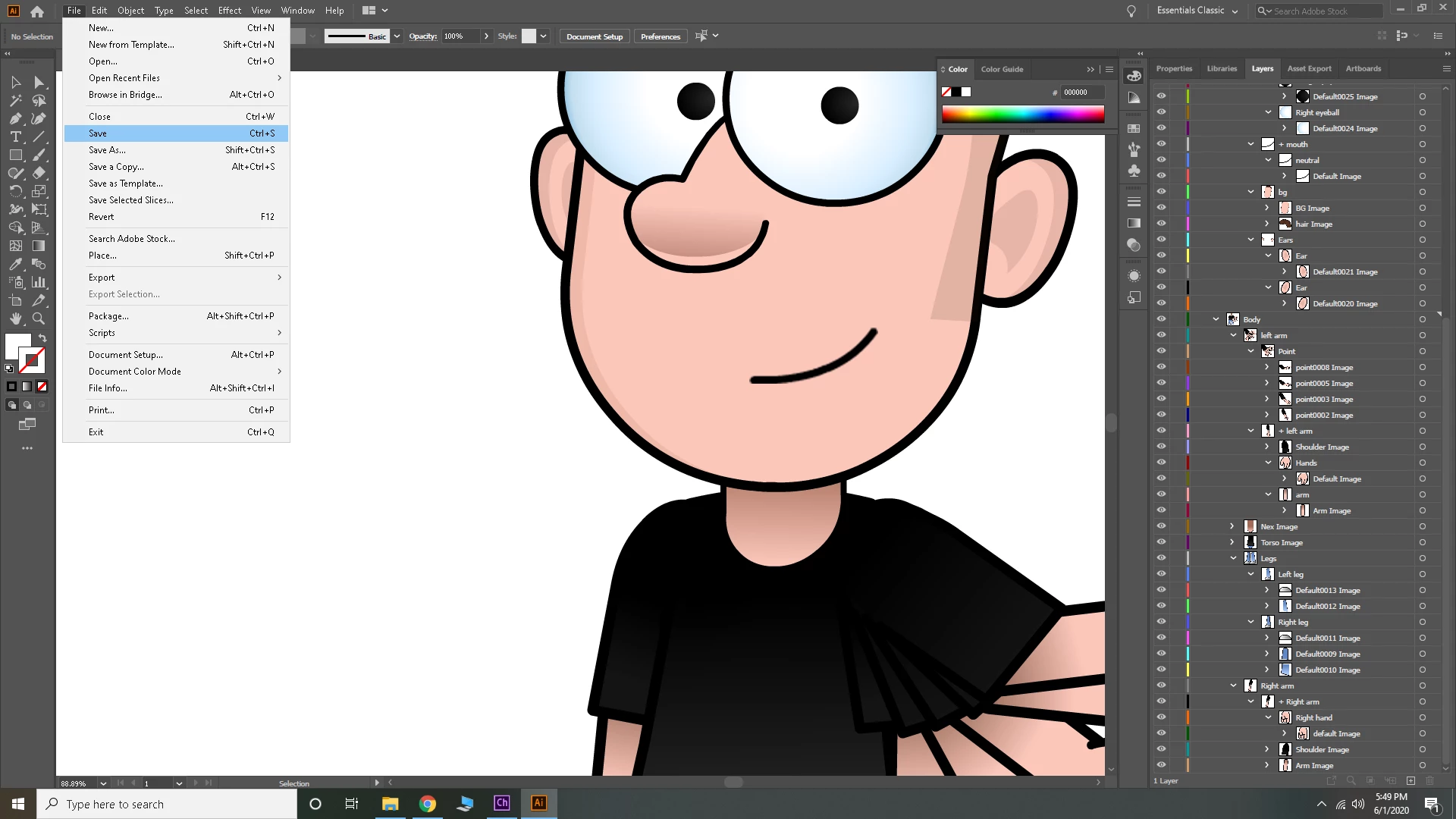Select the Gradient tool
Image resolution: width=1456 pixels, height=819 pixels.
pos(39,246)
